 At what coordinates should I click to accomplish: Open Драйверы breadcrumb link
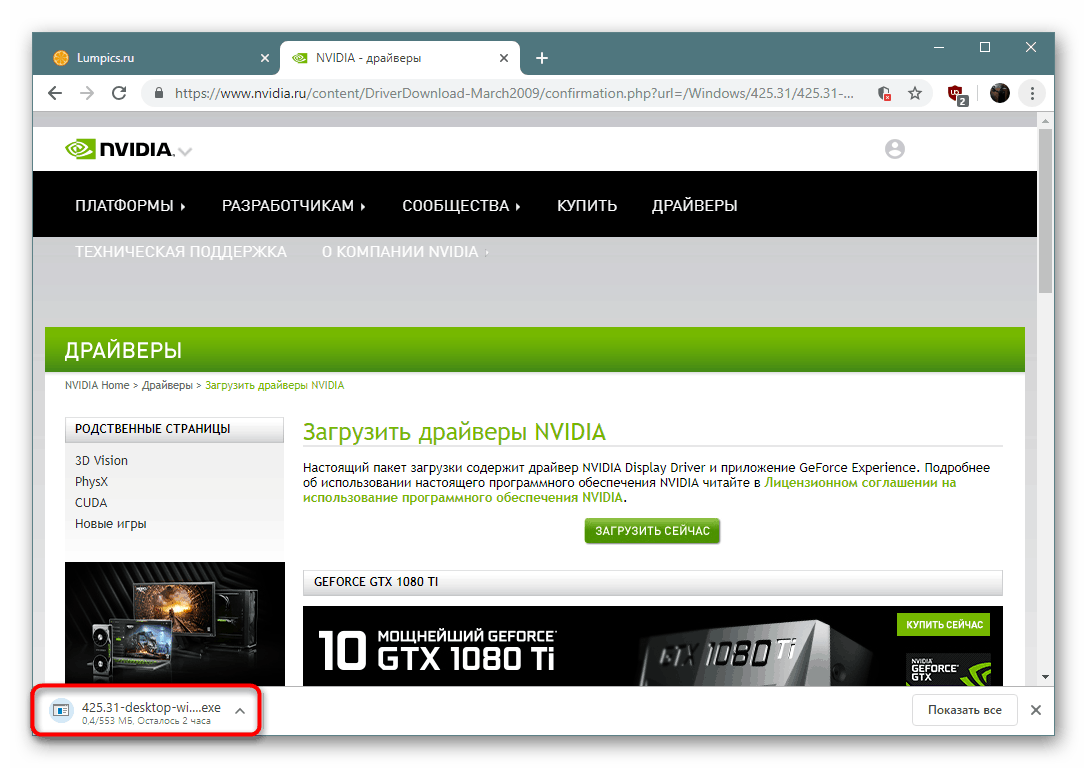[167, 385]
